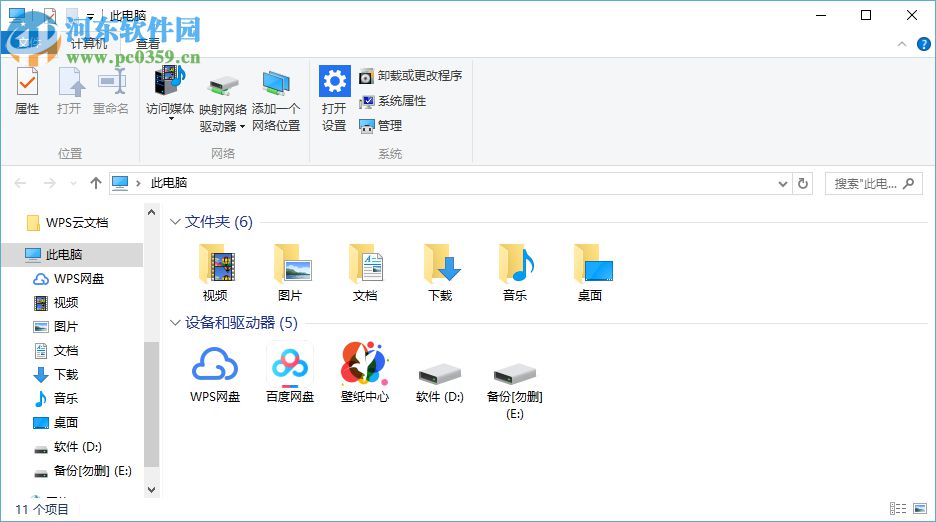Image resolution: width=936 pixels, height=522 pixels.
Task: Click the 11 个项目 status text
Action: [x=42, y=509]
